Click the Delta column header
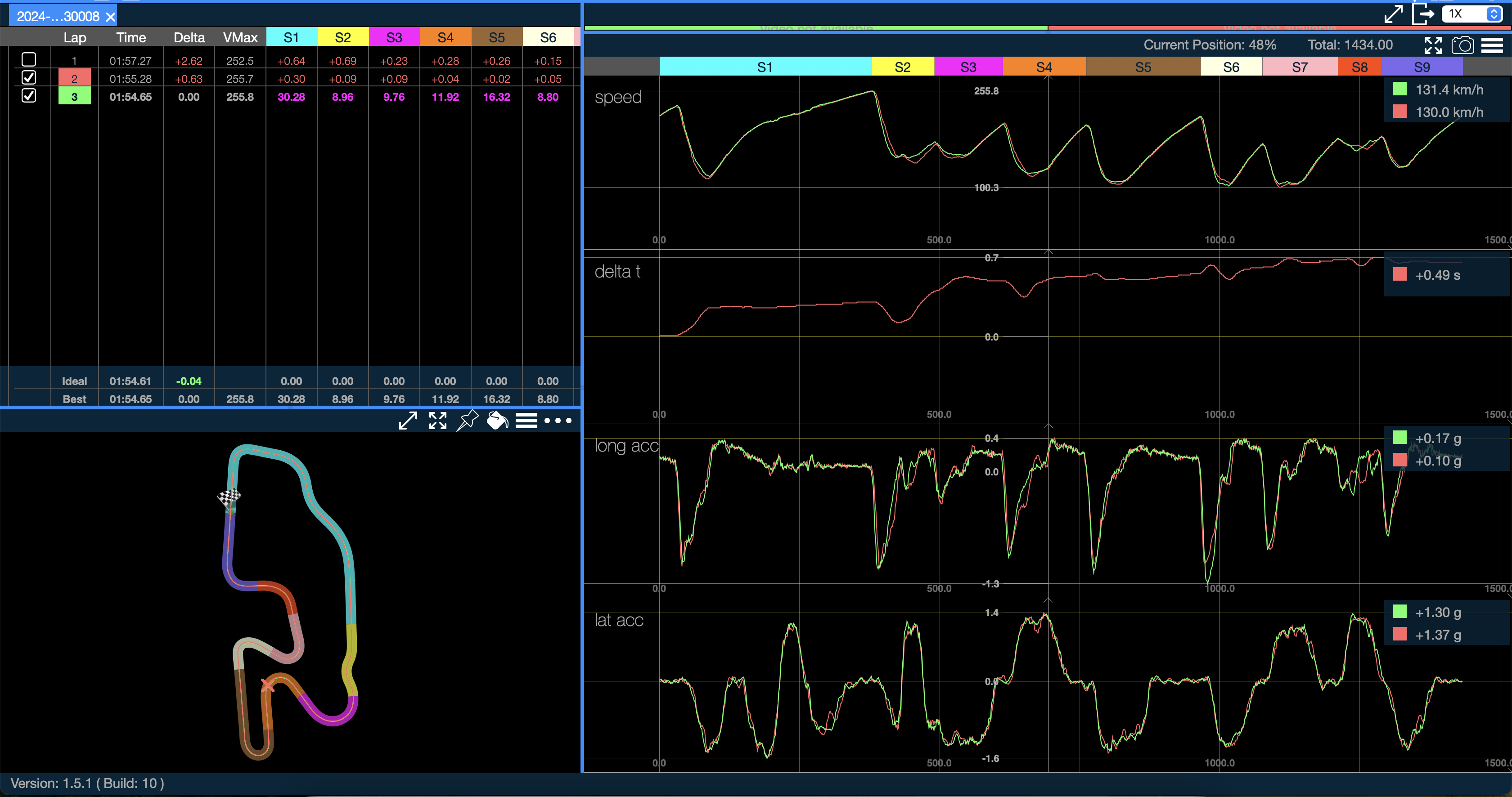The width and height of the screenshot is (1512, 797). point(189,37)
